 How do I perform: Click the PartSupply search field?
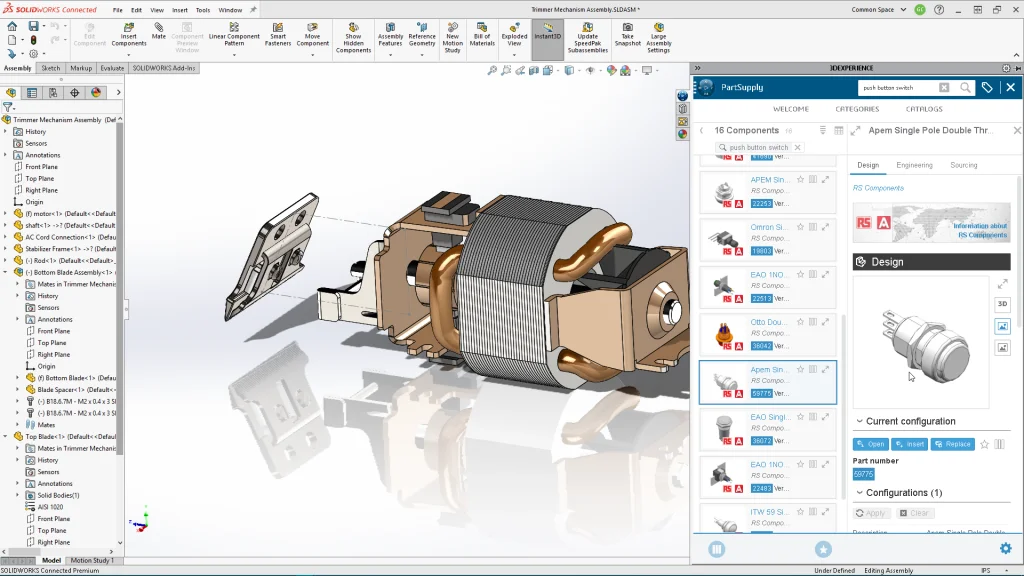(x=895, y=88)
